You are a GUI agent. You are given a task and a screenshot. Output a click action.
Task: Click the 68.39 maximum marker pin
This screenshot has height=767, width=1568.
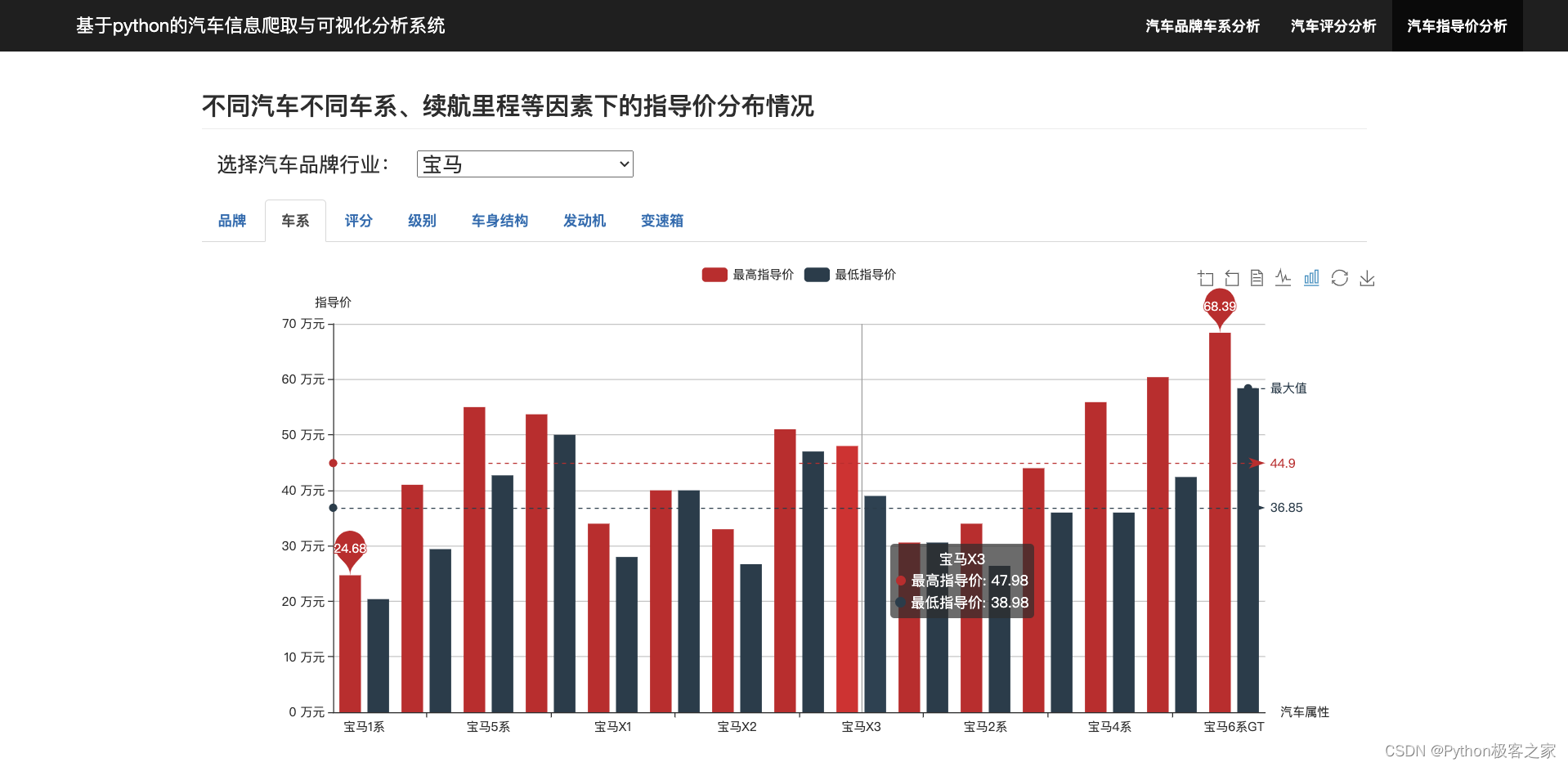point(1220,307)
